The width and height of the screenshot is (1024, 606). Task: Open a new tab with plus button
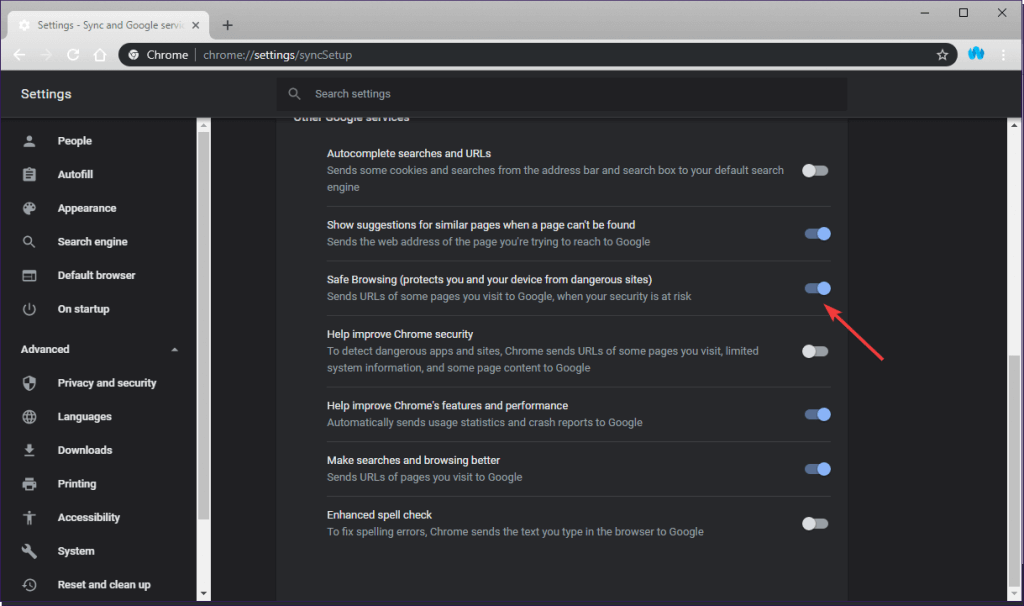click(x=227, y=25)
